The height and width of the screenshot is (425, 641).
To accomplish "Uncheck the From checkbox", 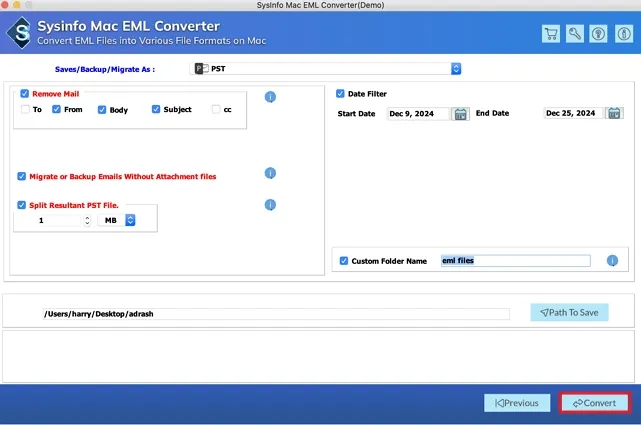I will click(x=56, y=109).
